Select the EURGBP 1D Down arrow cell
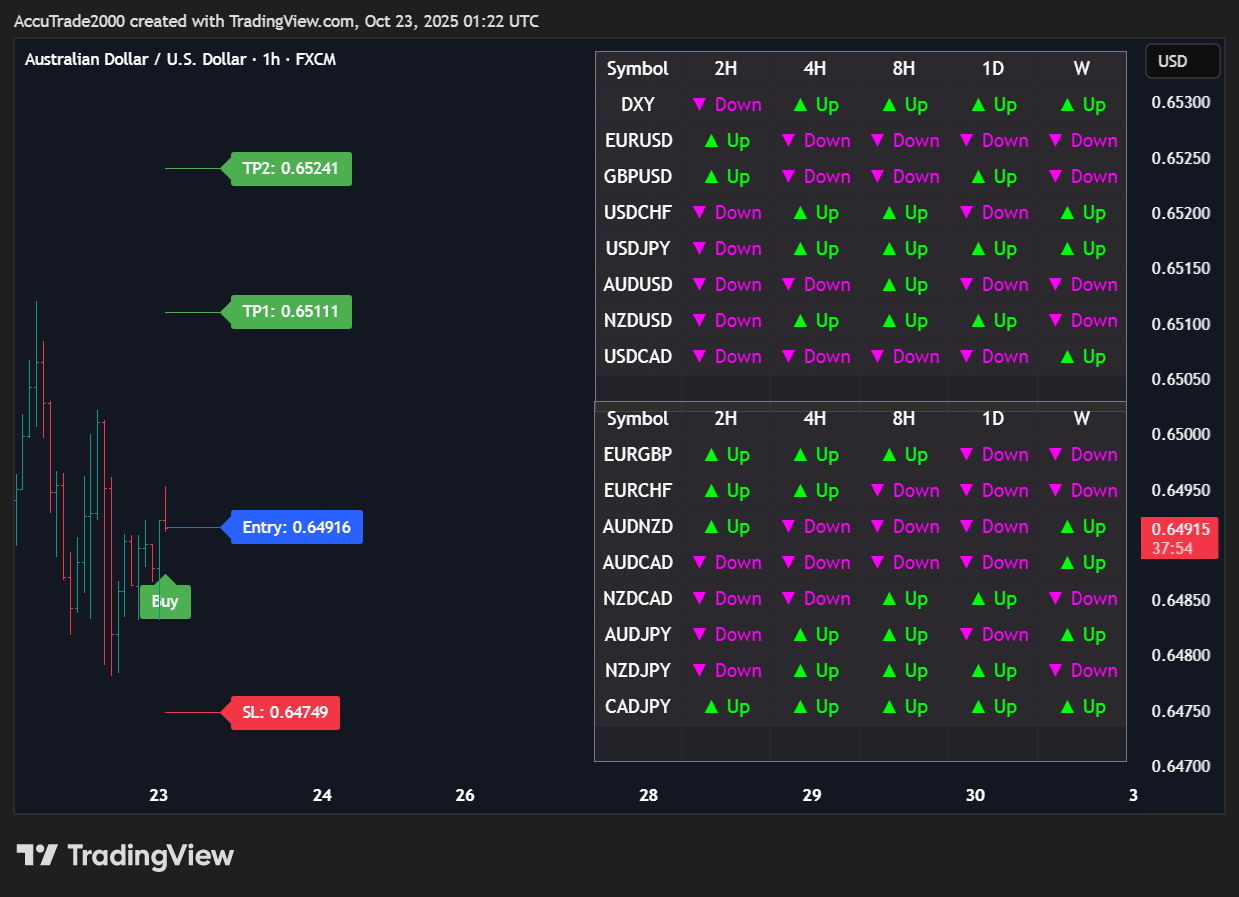This screenshot has height=897, width=1239. [993, 455]
